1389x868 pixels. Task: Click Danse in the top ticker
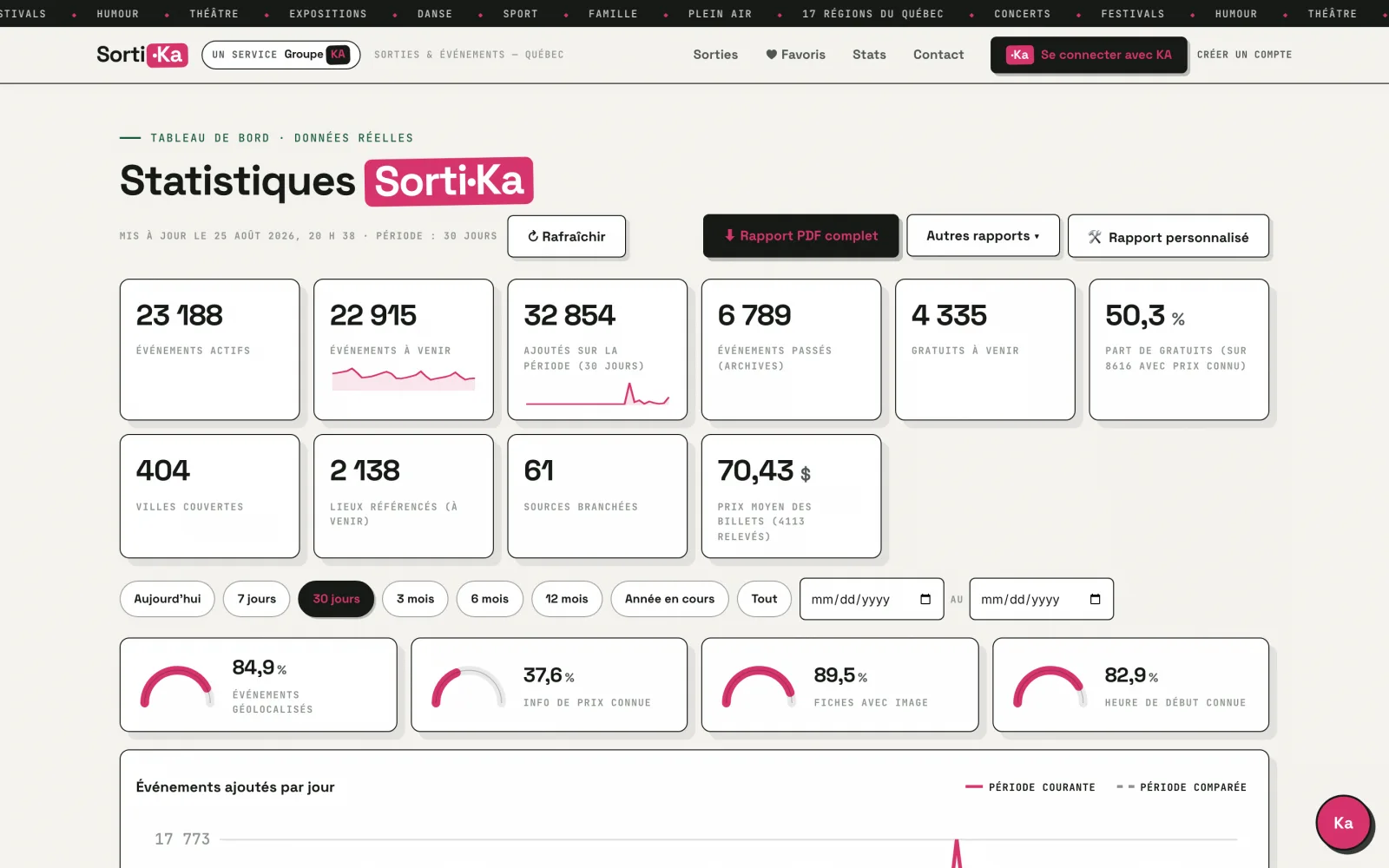(x=435, y=14)
